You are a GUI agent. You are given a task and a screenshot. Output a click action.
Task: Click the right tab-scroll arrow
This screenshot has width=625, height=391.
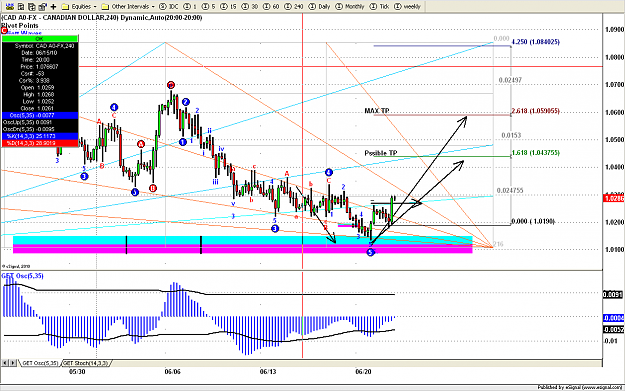[13, 363]
